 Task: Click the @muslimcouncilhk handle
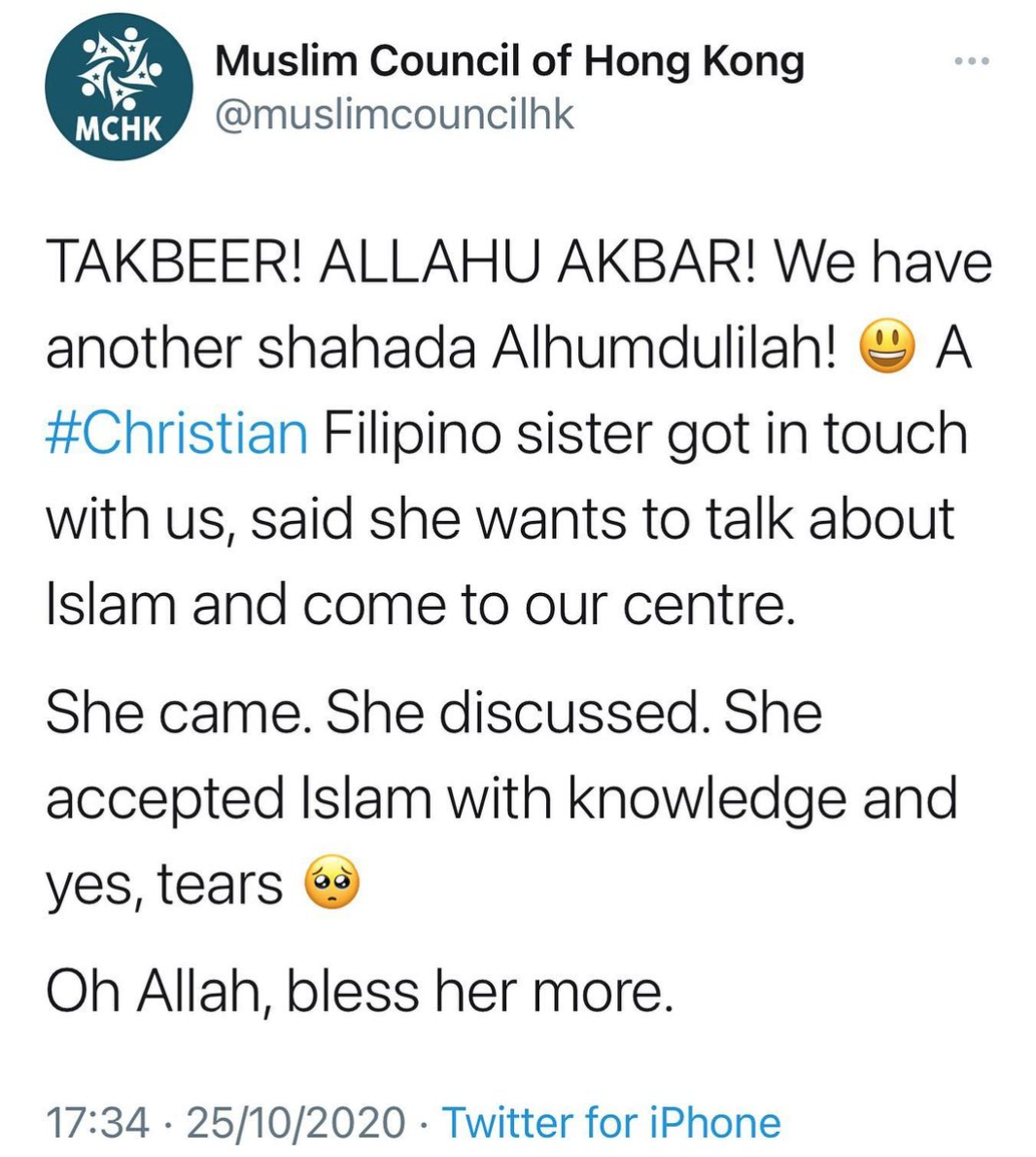tap(394, 115)
